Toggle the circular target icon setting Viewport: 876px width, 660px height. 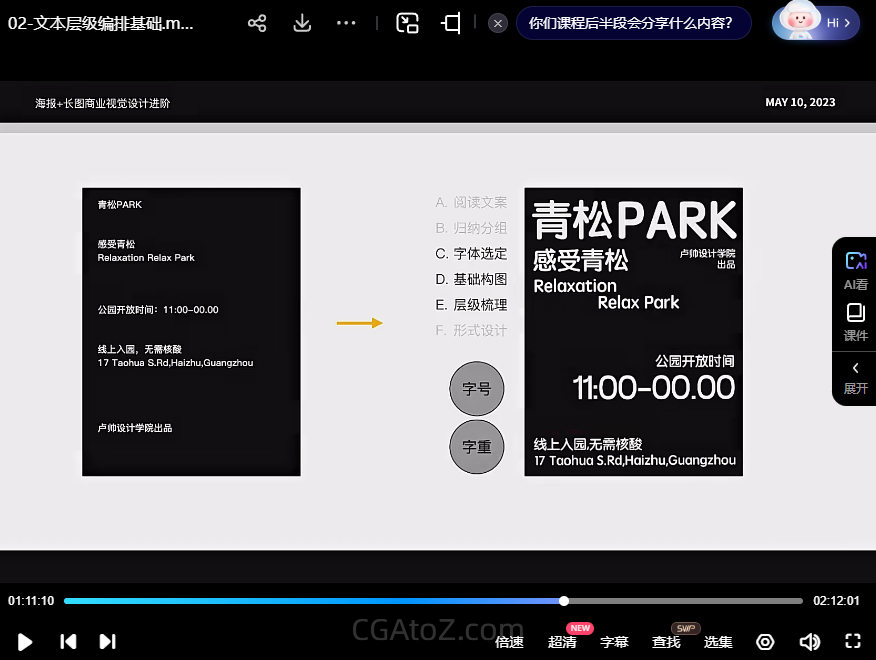765,642
